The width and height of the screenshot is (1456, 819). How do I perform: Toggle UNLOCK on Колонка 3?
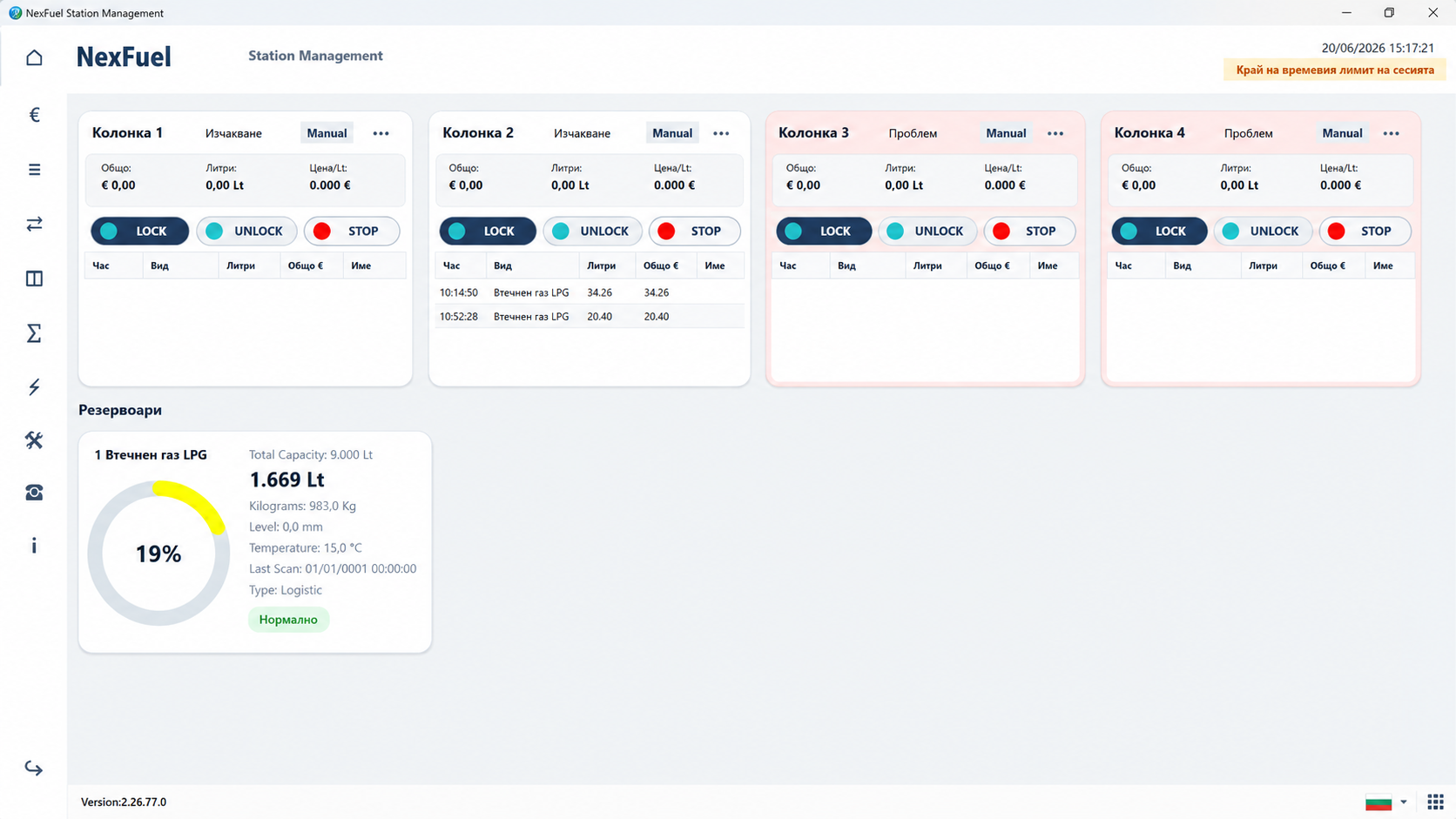927,231
